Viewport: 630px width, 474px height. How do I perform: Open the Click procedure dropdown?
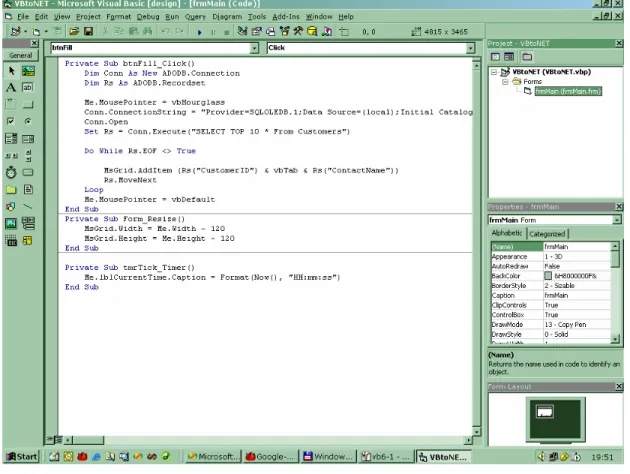(x=470, y=48)
